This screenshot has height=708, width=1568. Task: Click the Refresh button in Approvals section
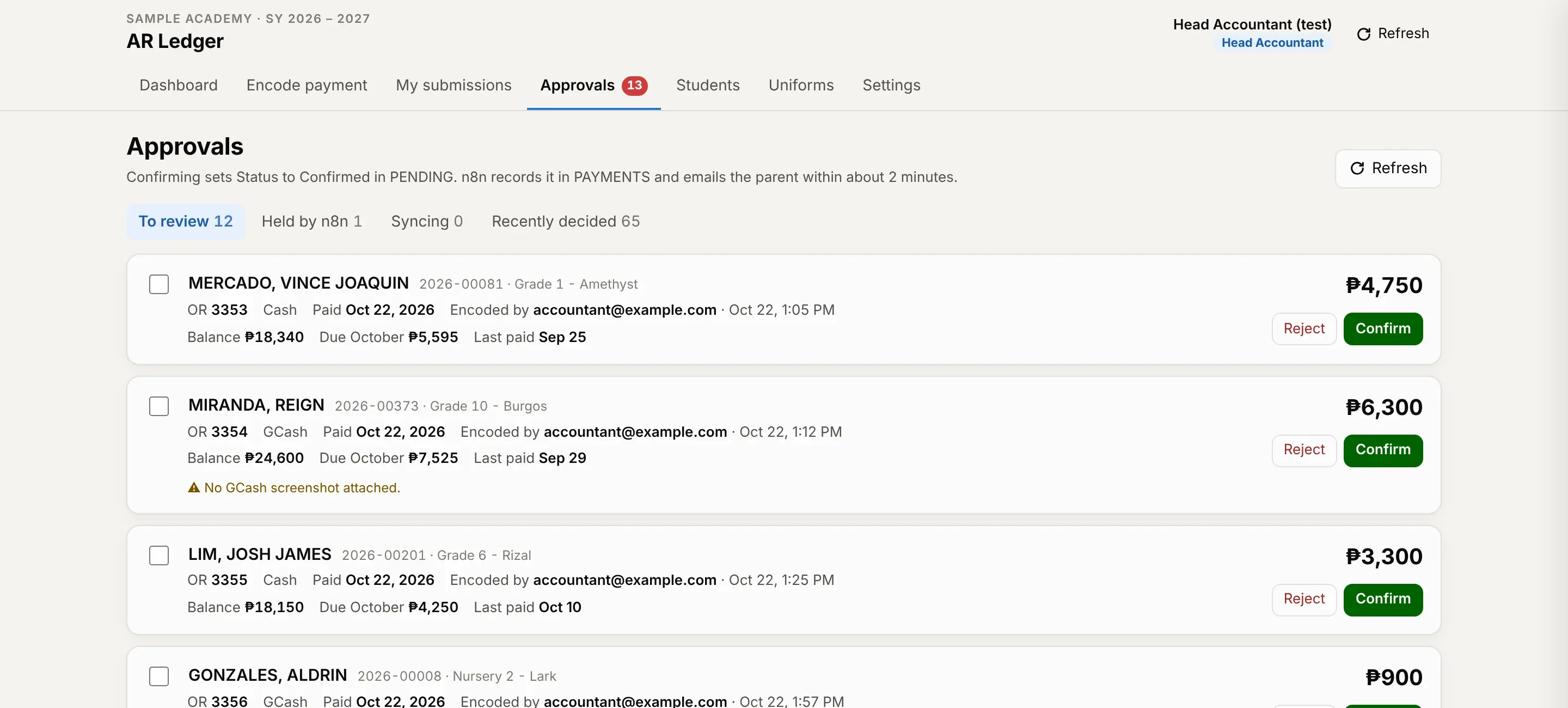coord(1388,169)
